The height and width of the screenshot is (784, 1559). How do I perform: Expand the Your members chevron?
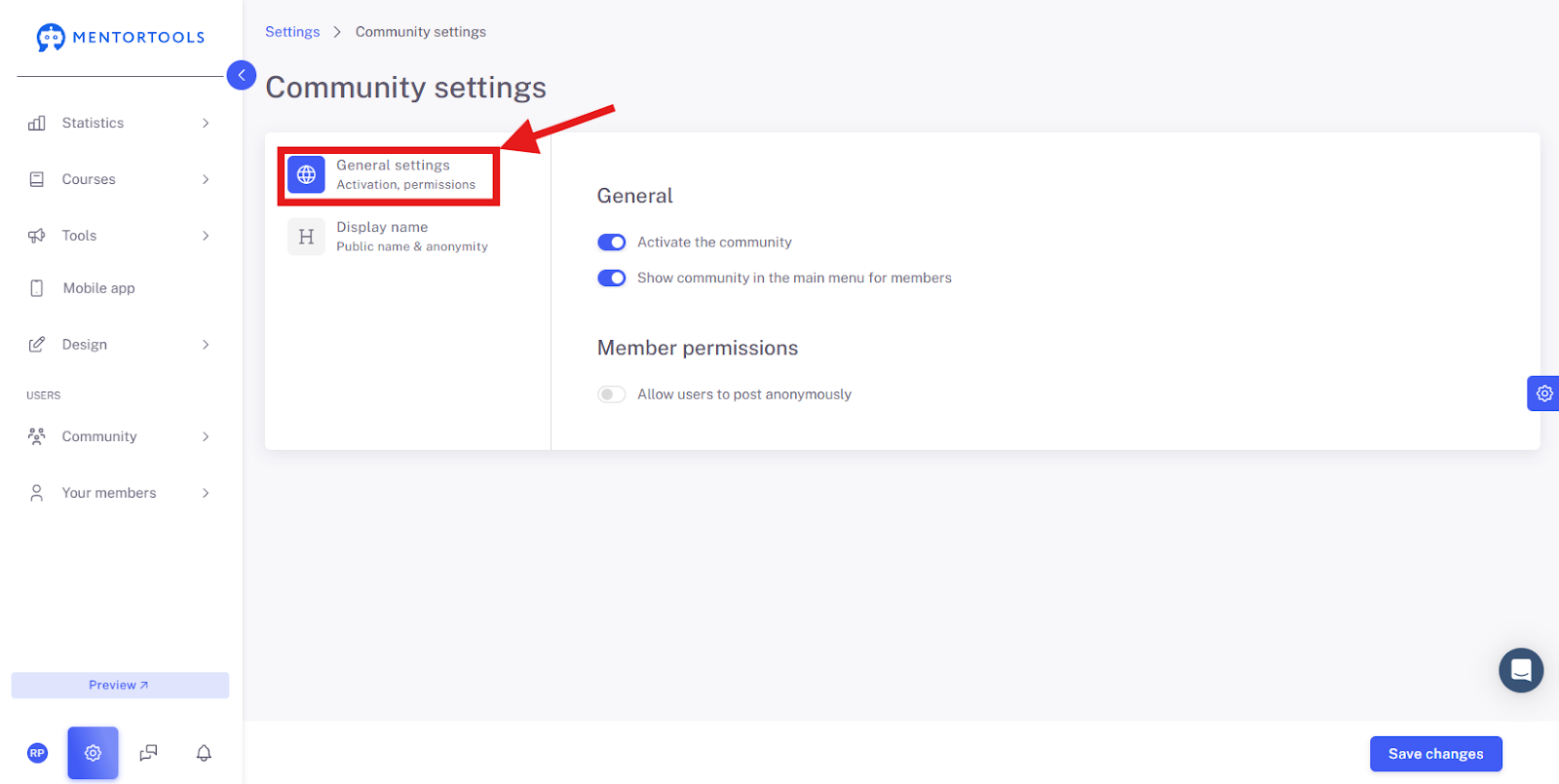(206, 493)
